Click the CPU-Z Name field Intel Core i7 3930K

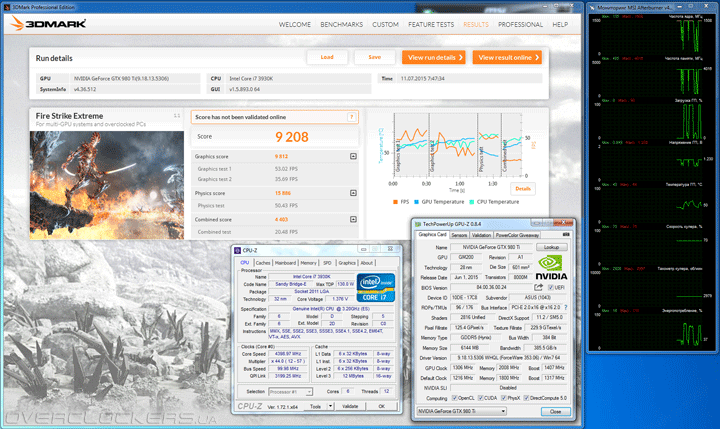(311, 277)
